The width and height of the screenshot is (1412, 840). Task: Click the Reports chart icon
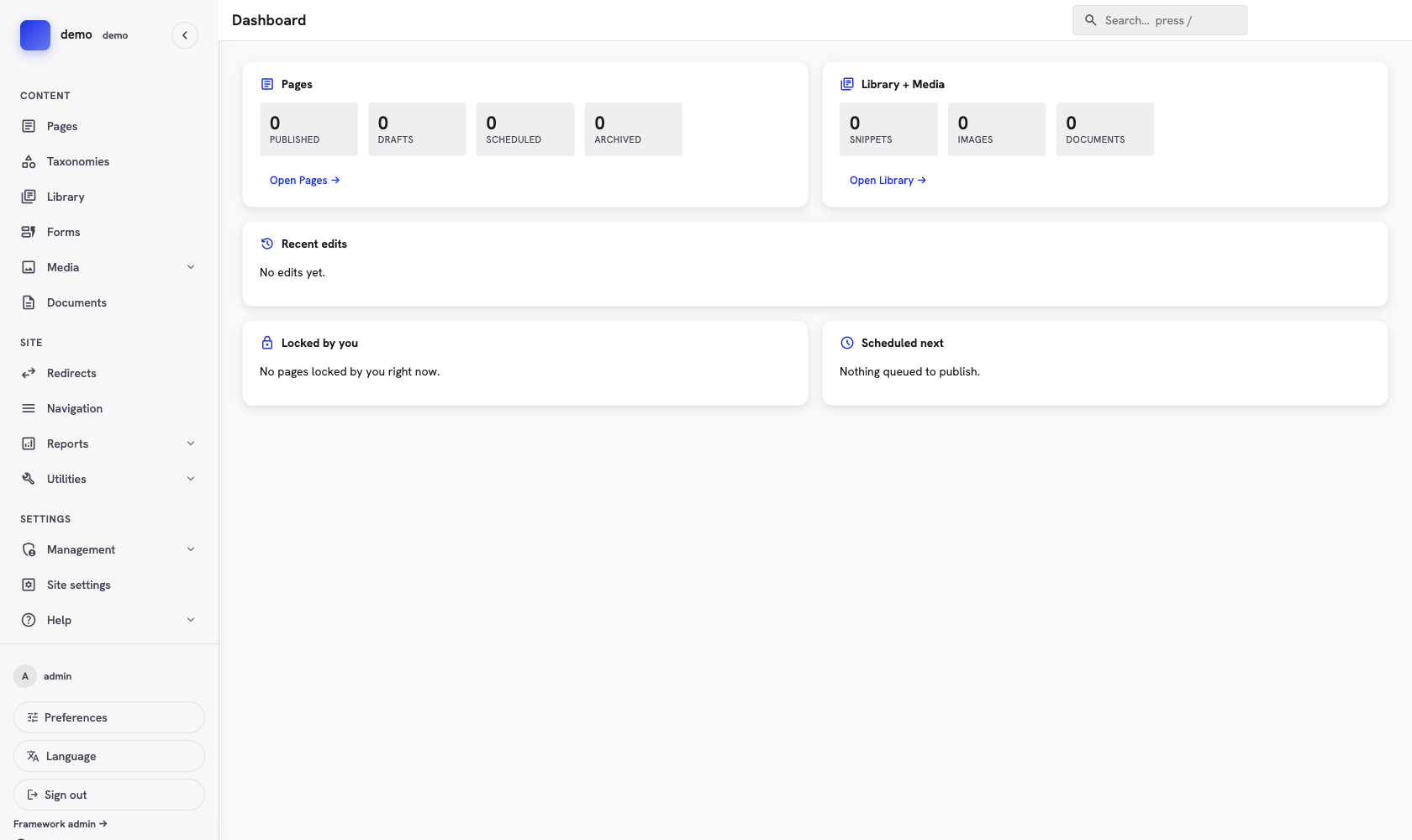click(29, 444)
